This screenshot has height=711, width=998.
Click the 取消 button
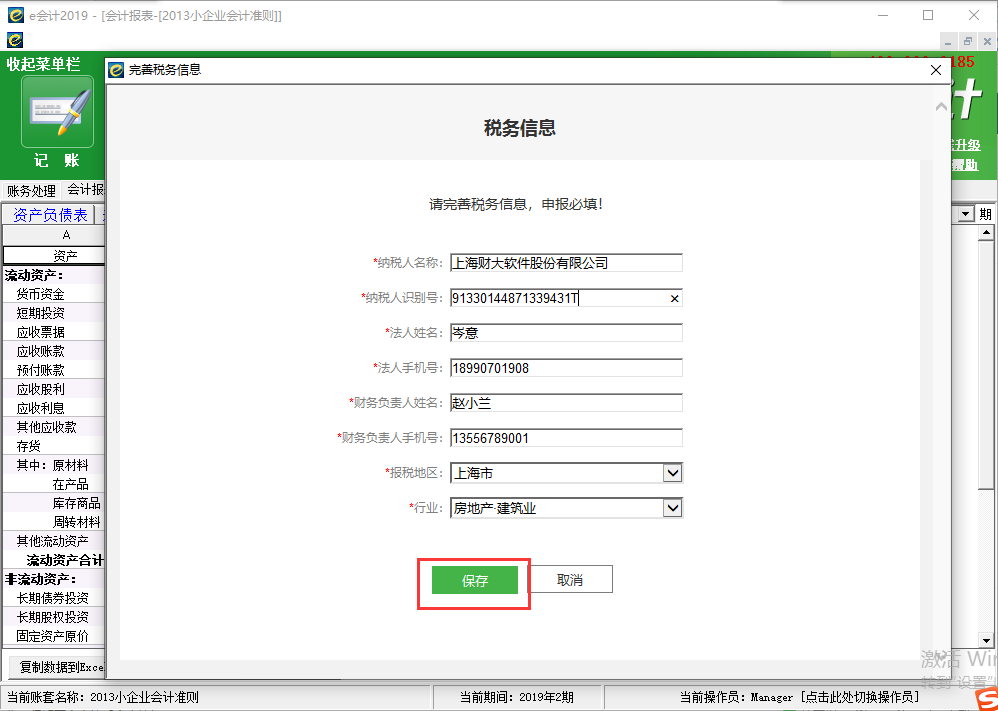click(570, 580)
